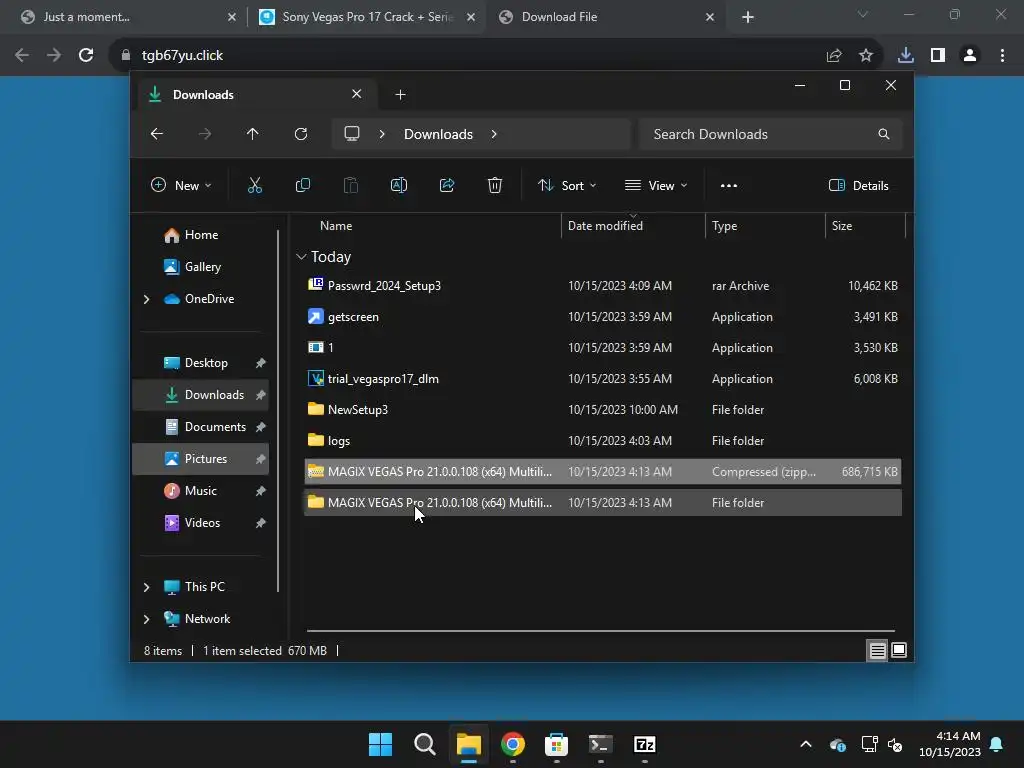Open new Chrome tab
1024x768 pixels.
coord(748,18)
